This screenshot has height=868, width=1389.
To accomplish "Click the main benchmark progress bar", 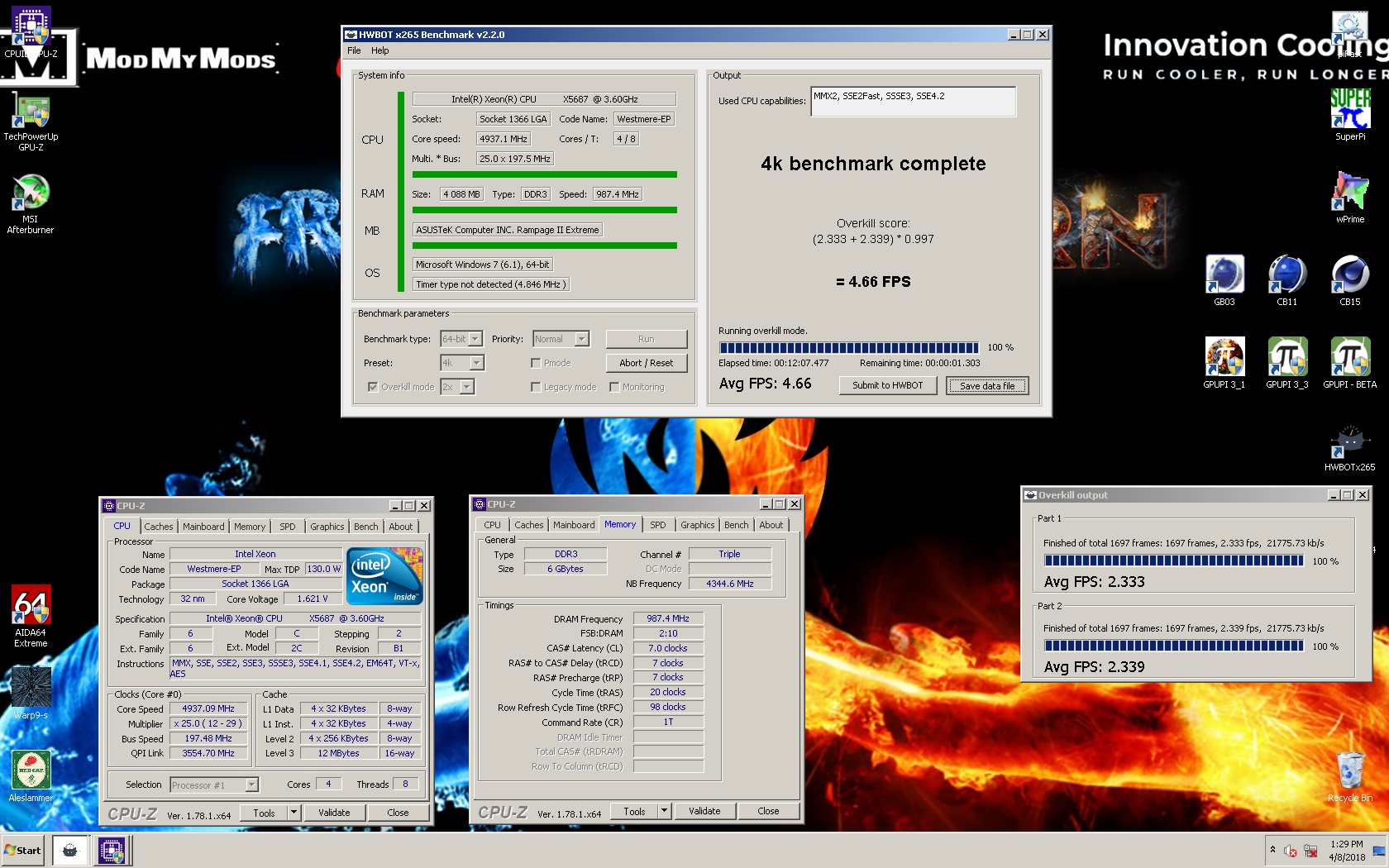I will tap(849, 348).
